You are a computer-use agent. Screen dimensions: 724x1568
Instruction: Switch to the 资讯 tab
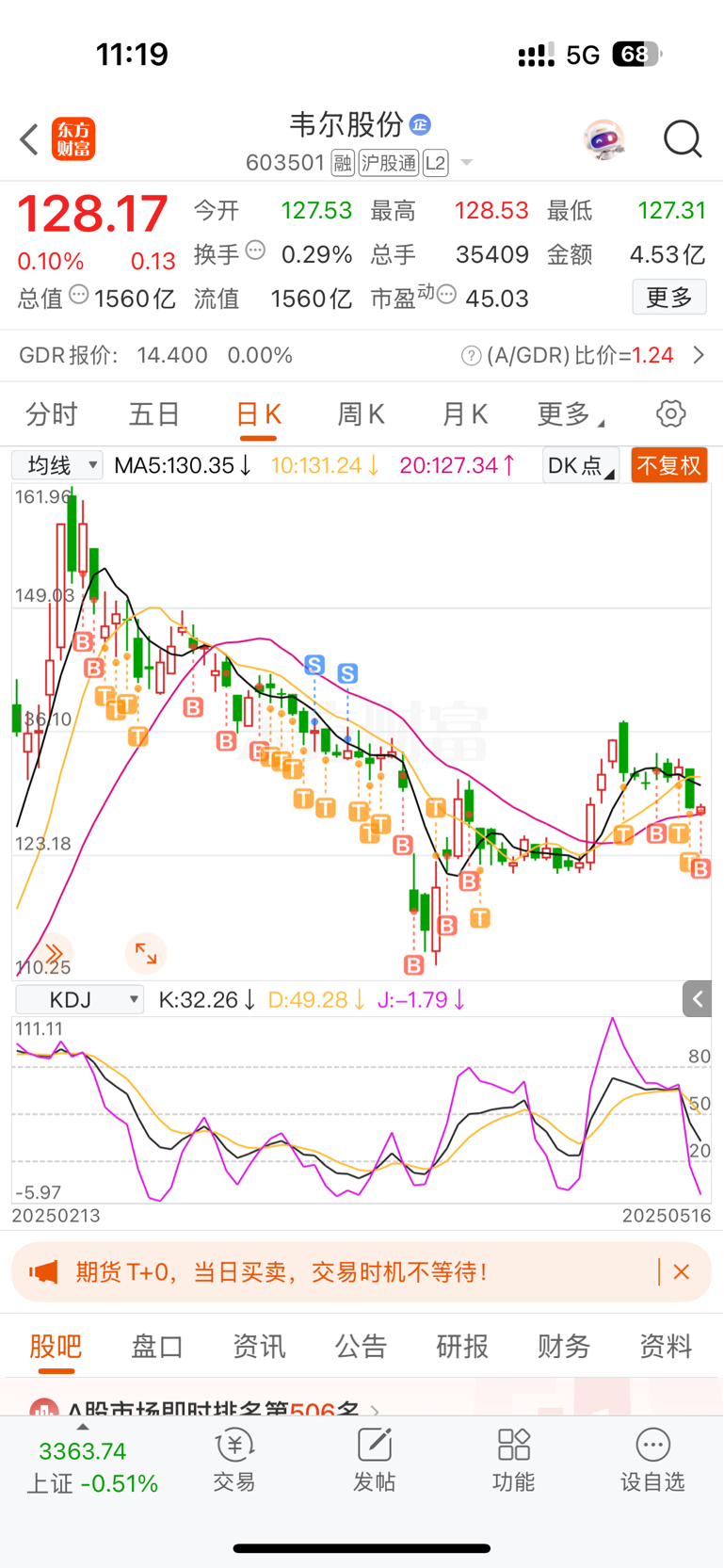[259, 1346]
